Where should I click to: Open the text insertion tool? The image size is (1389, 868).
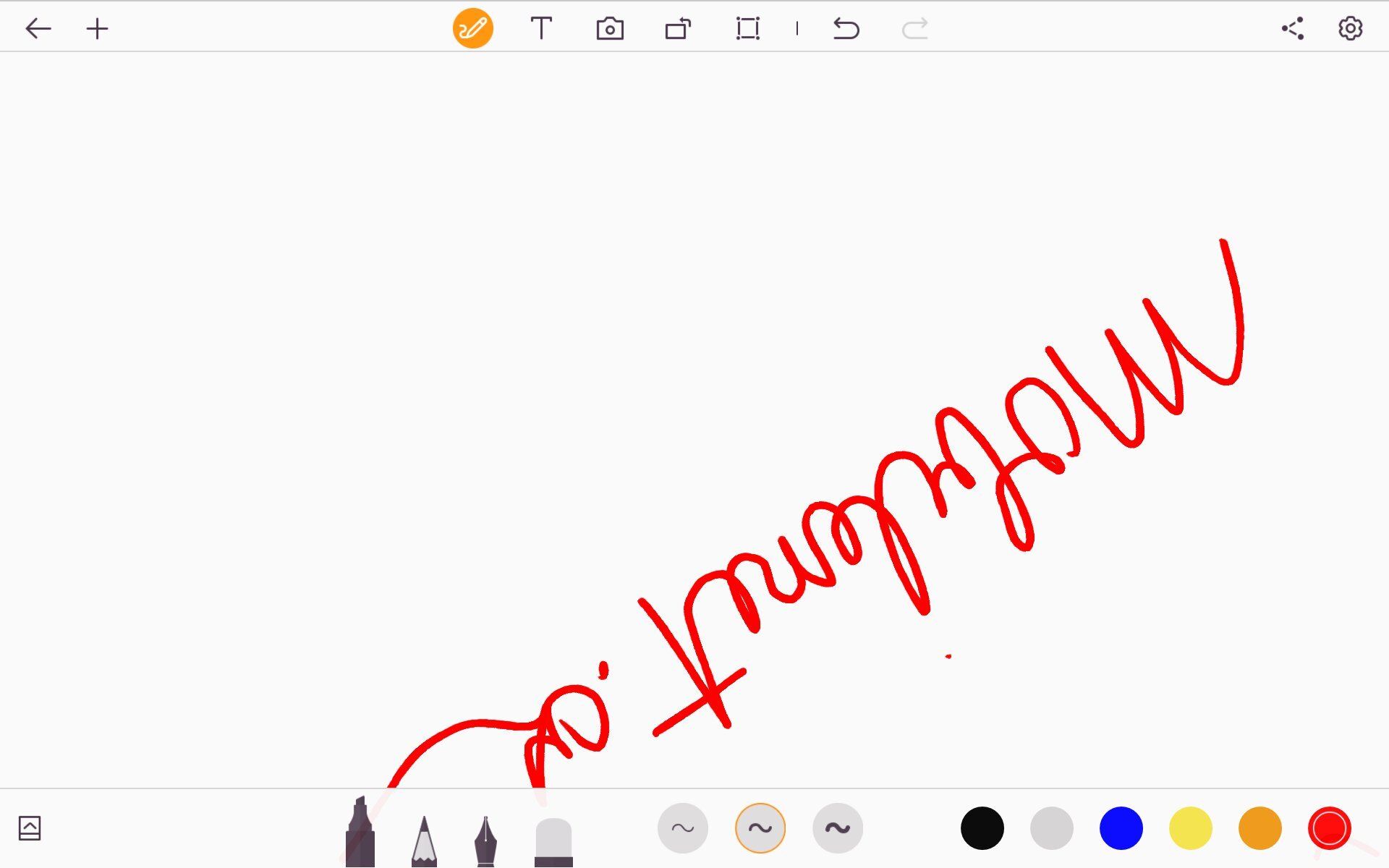coord(541,28)
